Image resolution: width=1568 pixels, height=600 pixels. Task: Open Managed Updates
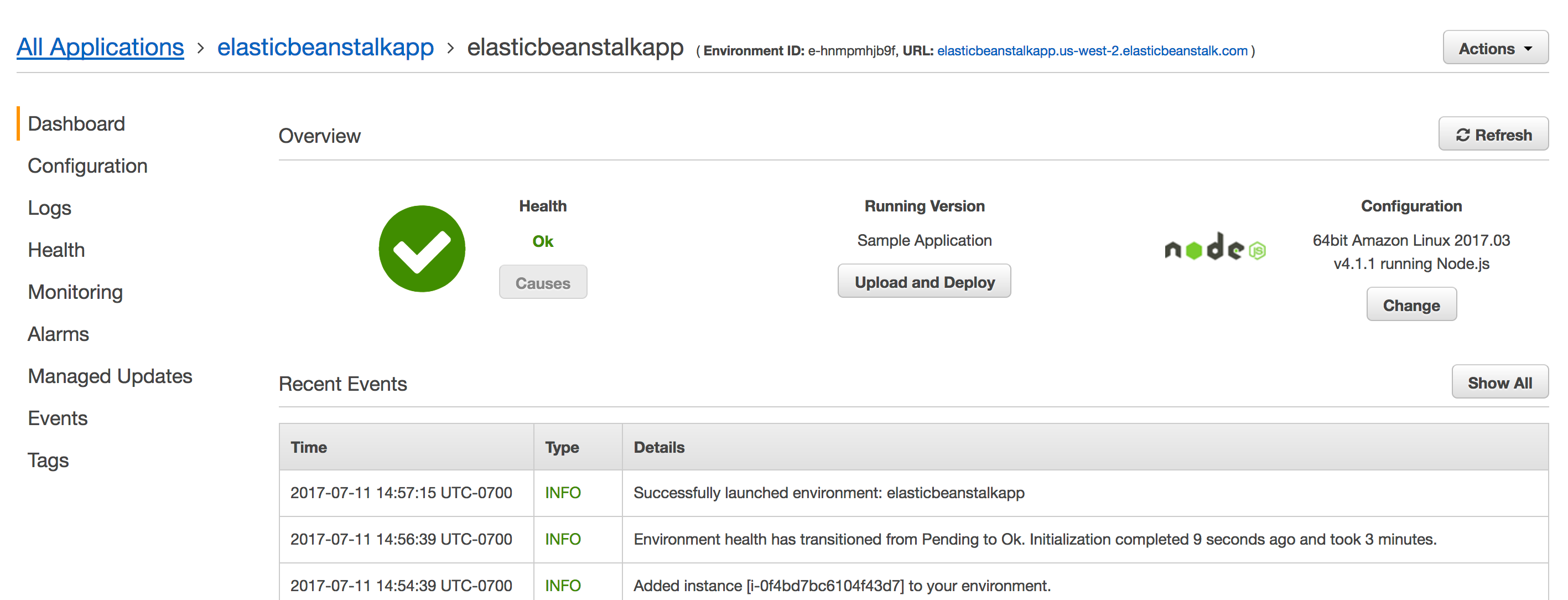(x=110, y=376)
